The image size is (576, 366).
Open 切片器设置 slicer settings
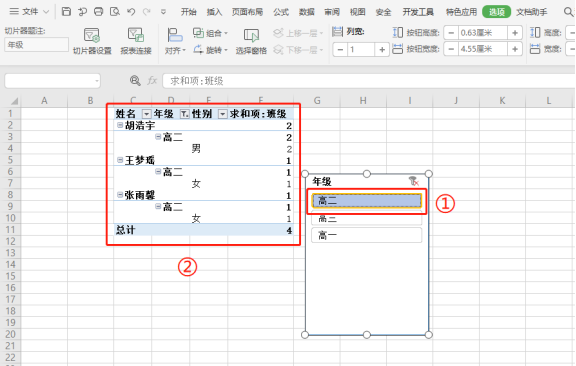pyautogui.click(x=92, y=41)
